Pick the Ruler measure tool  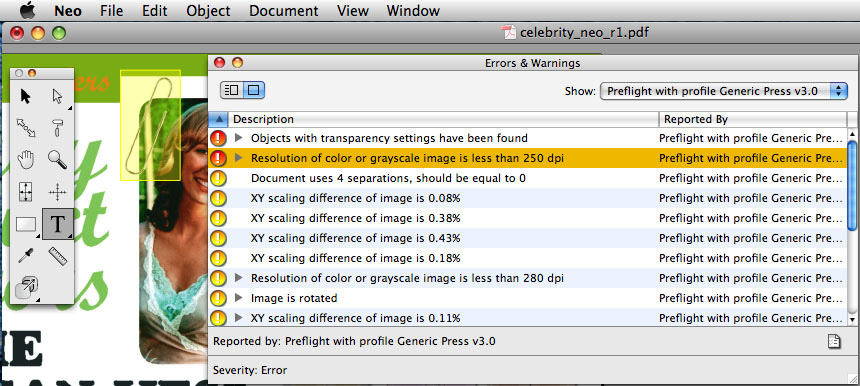57,256
